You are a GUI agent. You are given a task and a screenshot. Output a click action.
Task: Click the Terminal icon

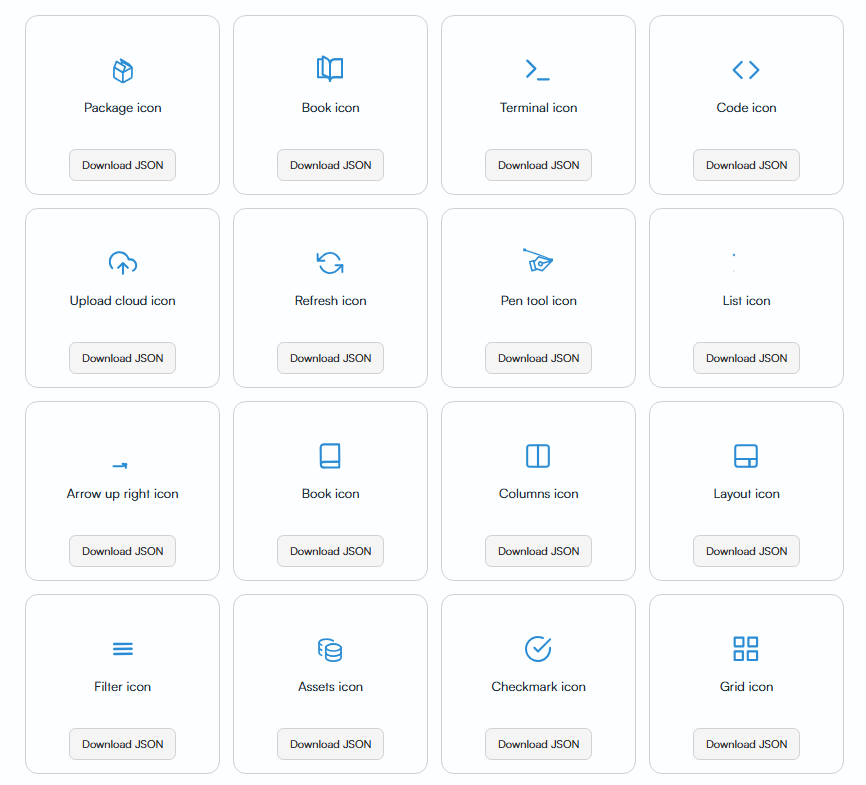(x=538, y=70)
